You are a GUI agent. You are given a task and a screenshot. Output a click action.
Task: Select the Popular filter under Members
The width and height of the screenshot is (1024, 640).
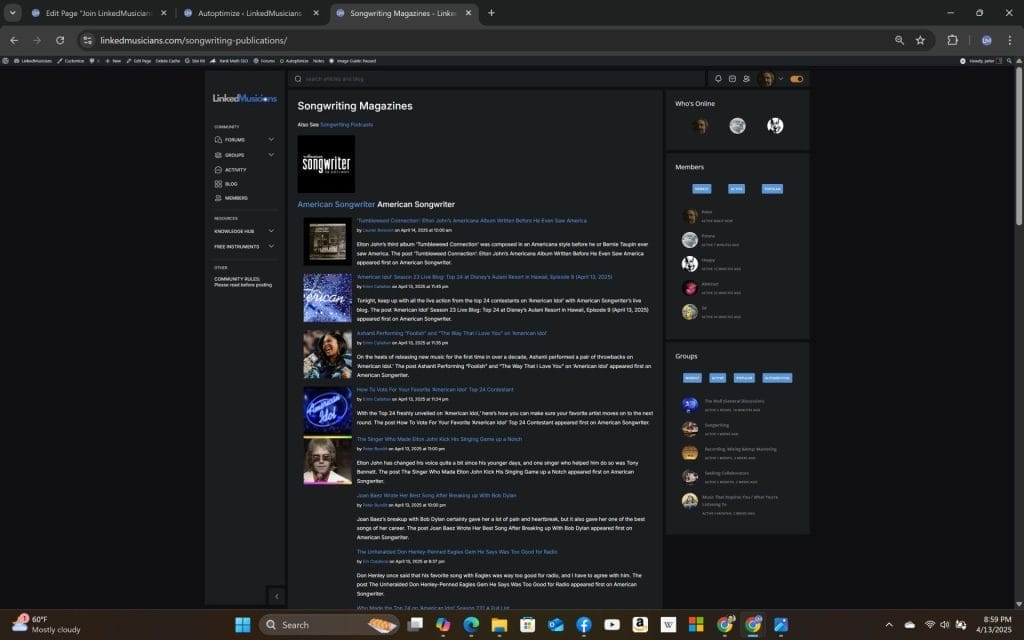coord(772,188)
